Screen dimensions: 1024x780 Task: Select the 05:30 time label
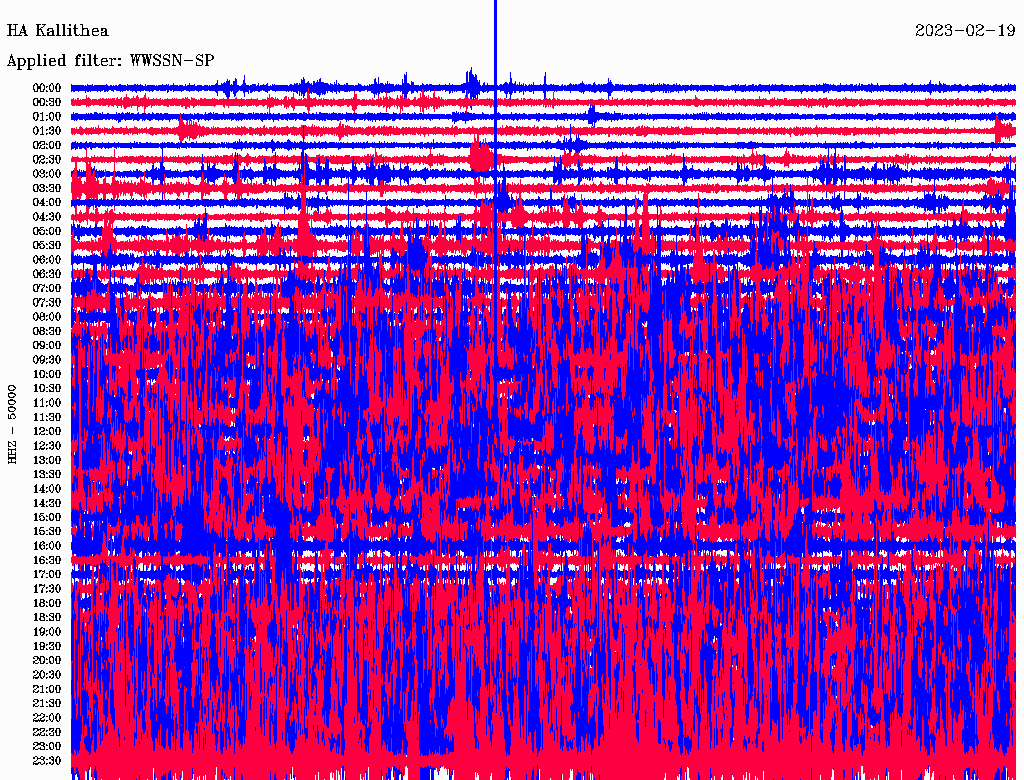tap(47, 246)
